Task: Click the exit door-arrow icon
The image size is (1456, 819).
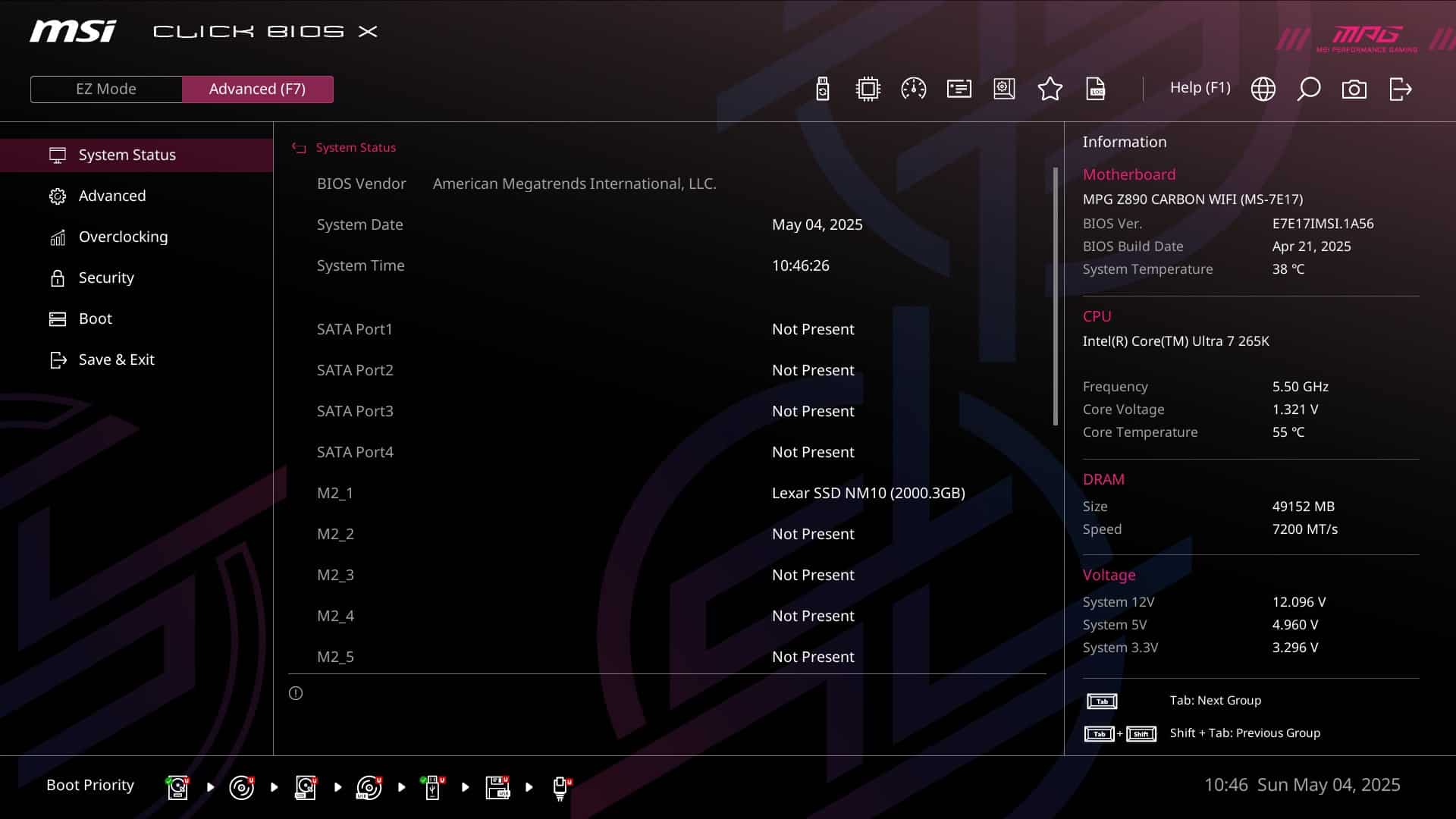Action: (x=1400, y=89)
